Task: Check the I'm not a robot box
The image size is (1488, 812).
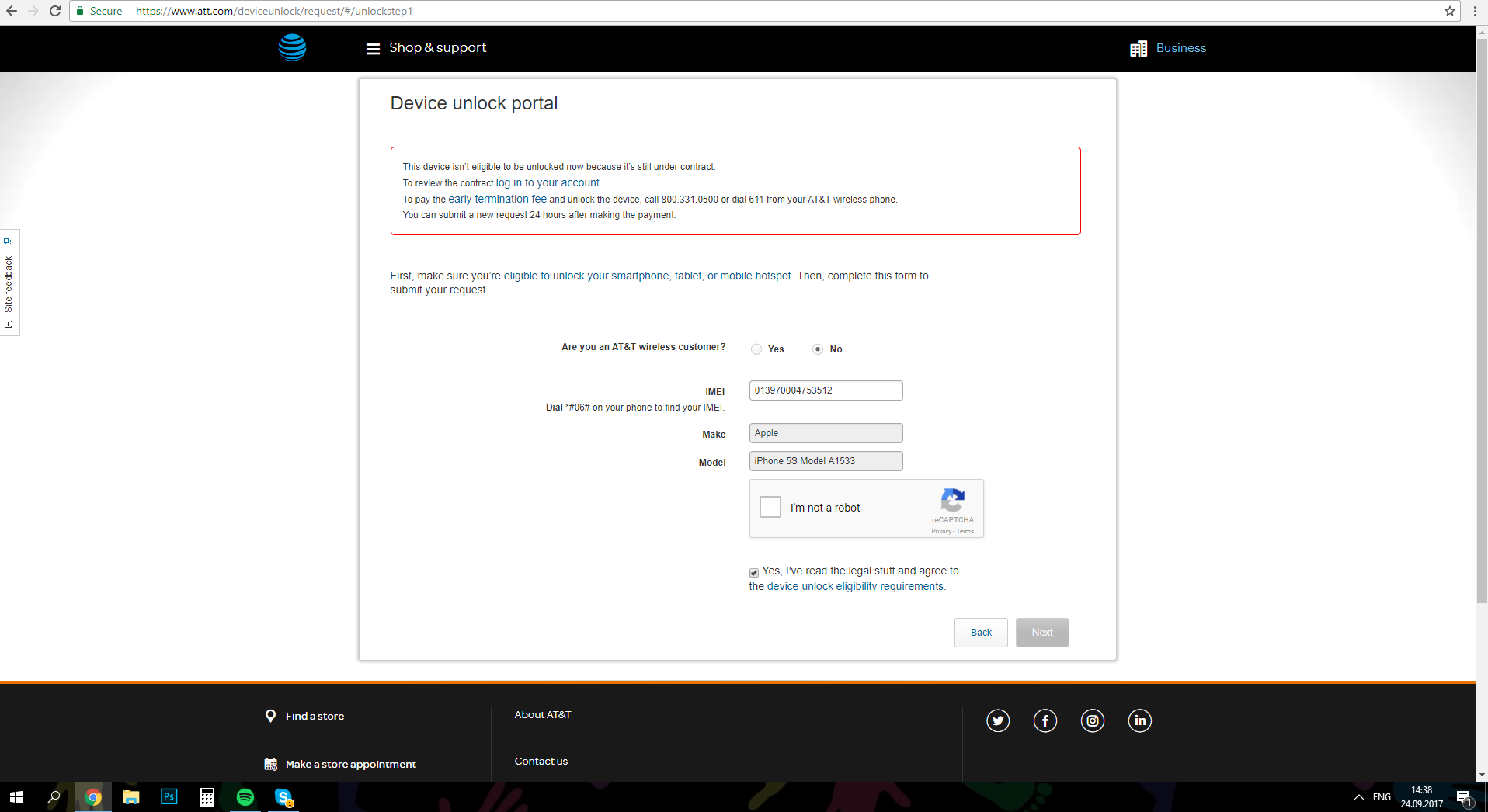Action: coord(770,507)
